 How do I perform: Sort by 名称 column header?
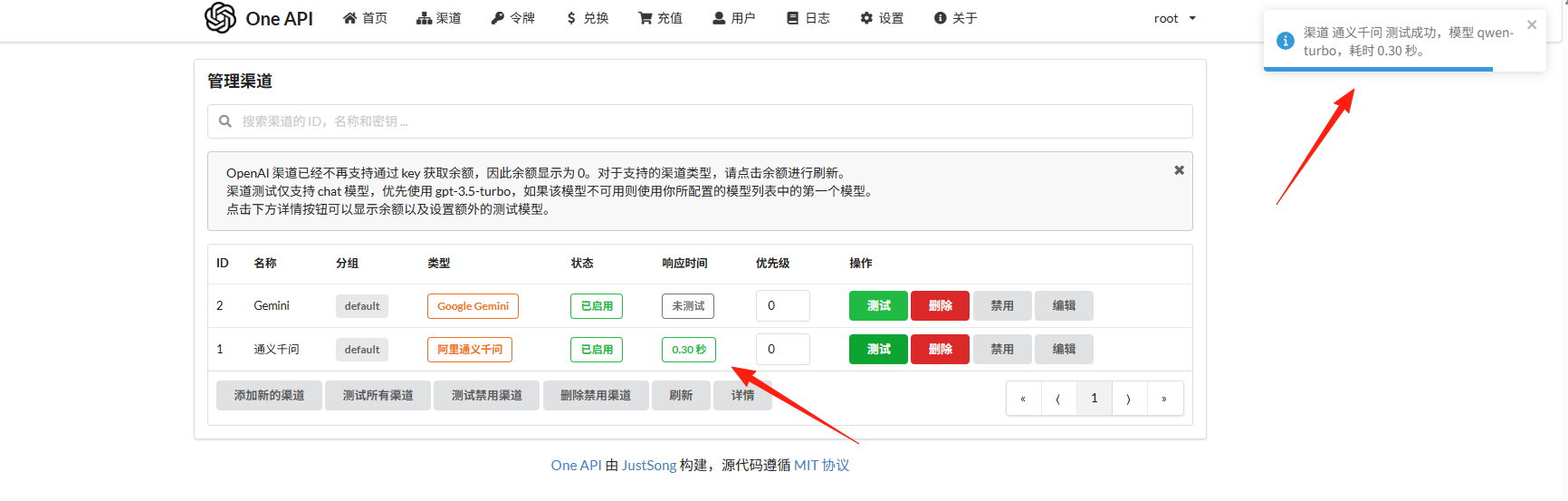(265, 263)
